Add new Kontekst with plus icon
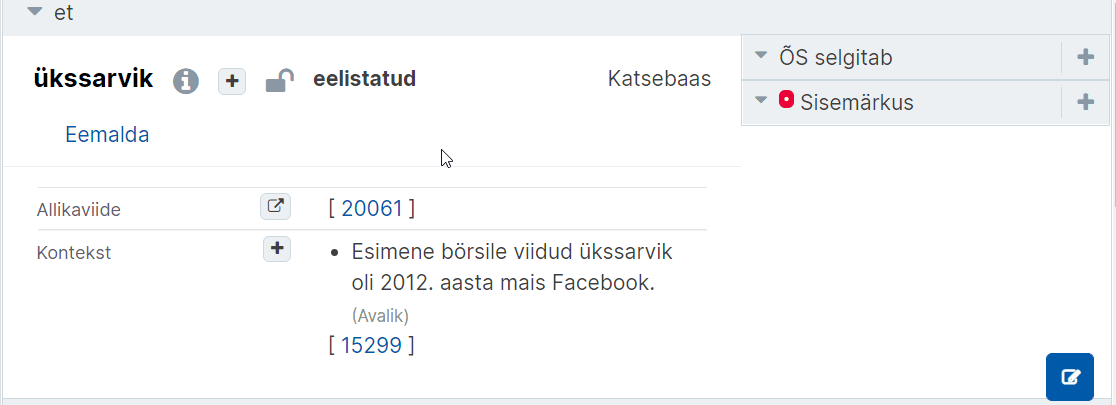Screen dimensions: 1116x405 point(278,248)
